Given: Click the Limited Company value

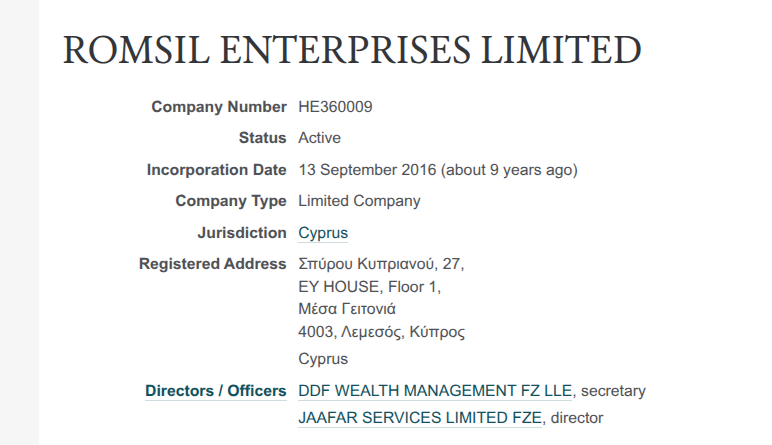Looking at the screenshot, I should click(x=359, y=201).
